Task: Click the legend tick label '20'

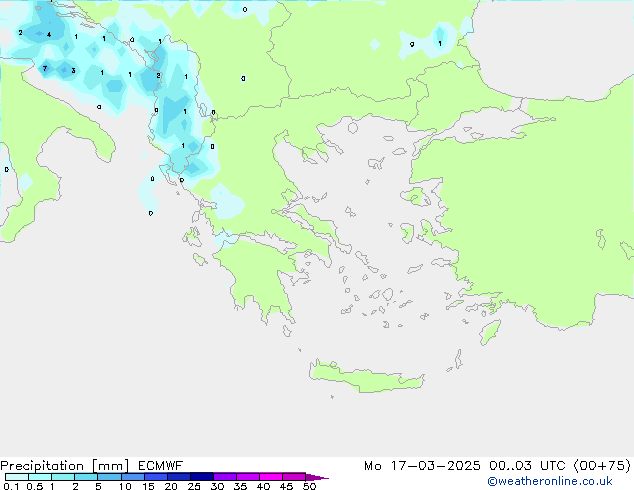Action: pos(171,486)
